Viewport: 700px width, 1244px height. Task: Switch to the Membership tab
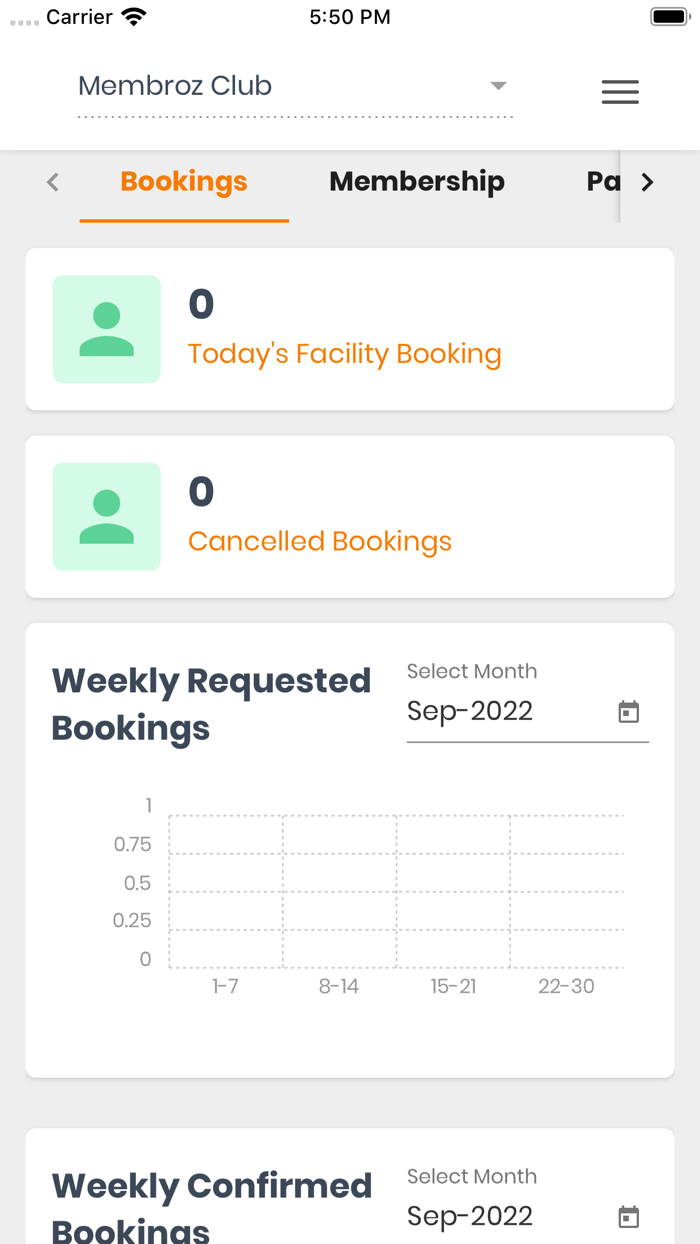[417, 182]
